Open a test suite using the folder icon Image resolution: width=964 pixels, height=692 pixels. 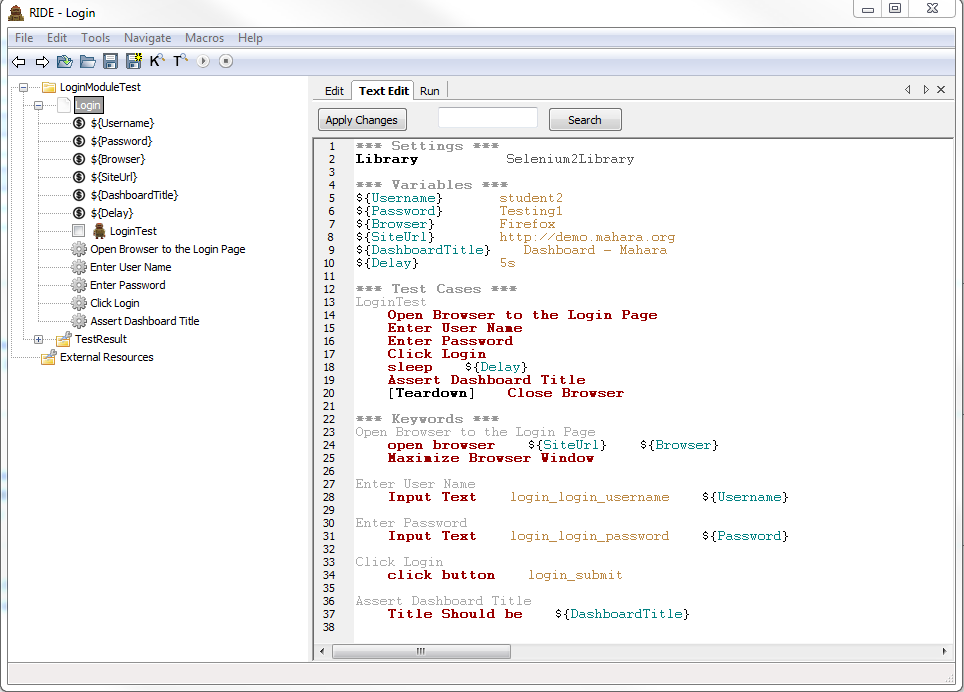(63, 61)
